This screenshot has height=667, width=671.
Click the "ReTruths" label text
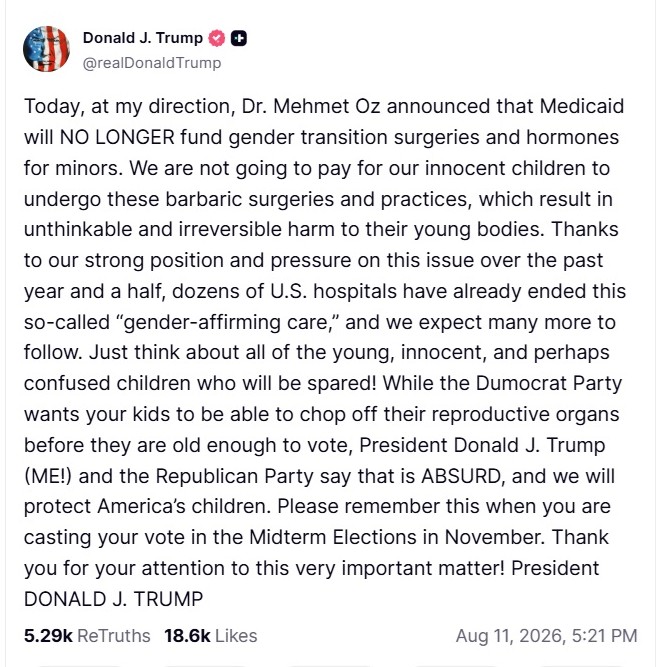click(114, 636)
